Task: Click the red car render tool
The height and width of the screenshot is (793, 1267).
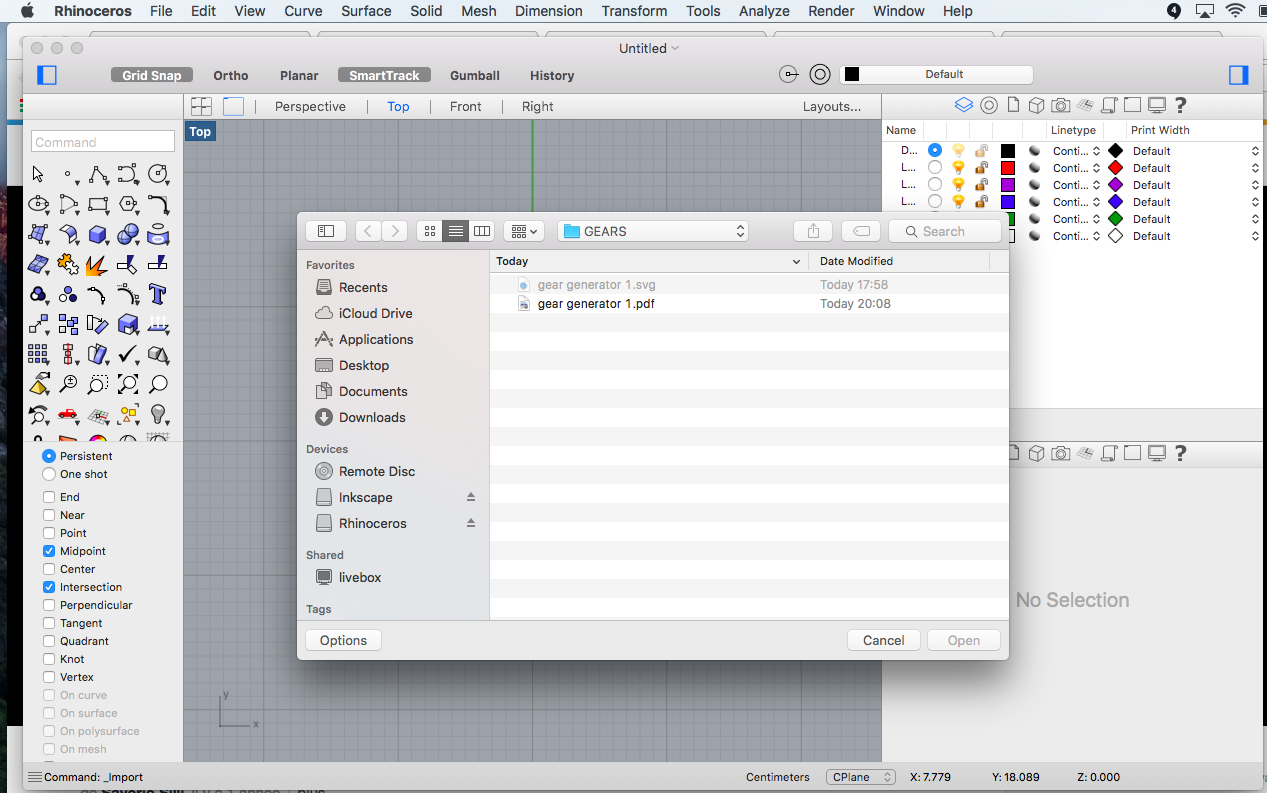Action: click(68, 415)
